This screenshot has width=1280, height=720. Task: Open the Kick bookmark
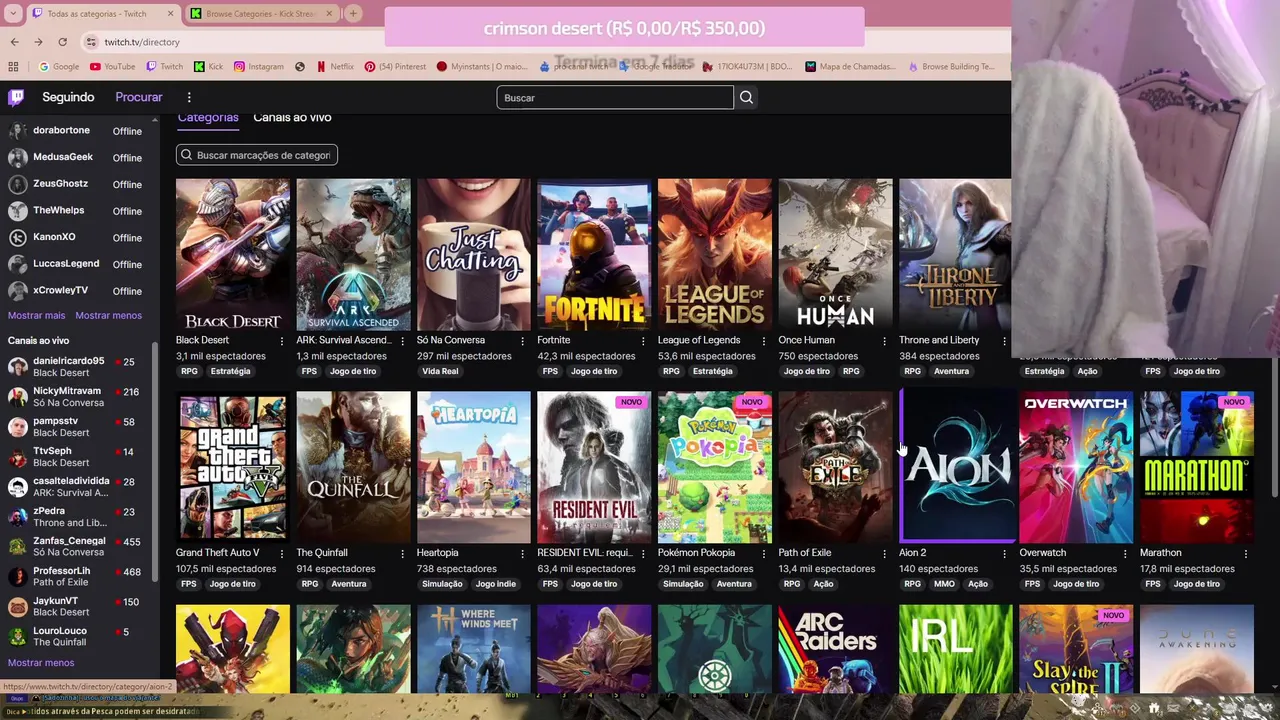pos(208,67)
